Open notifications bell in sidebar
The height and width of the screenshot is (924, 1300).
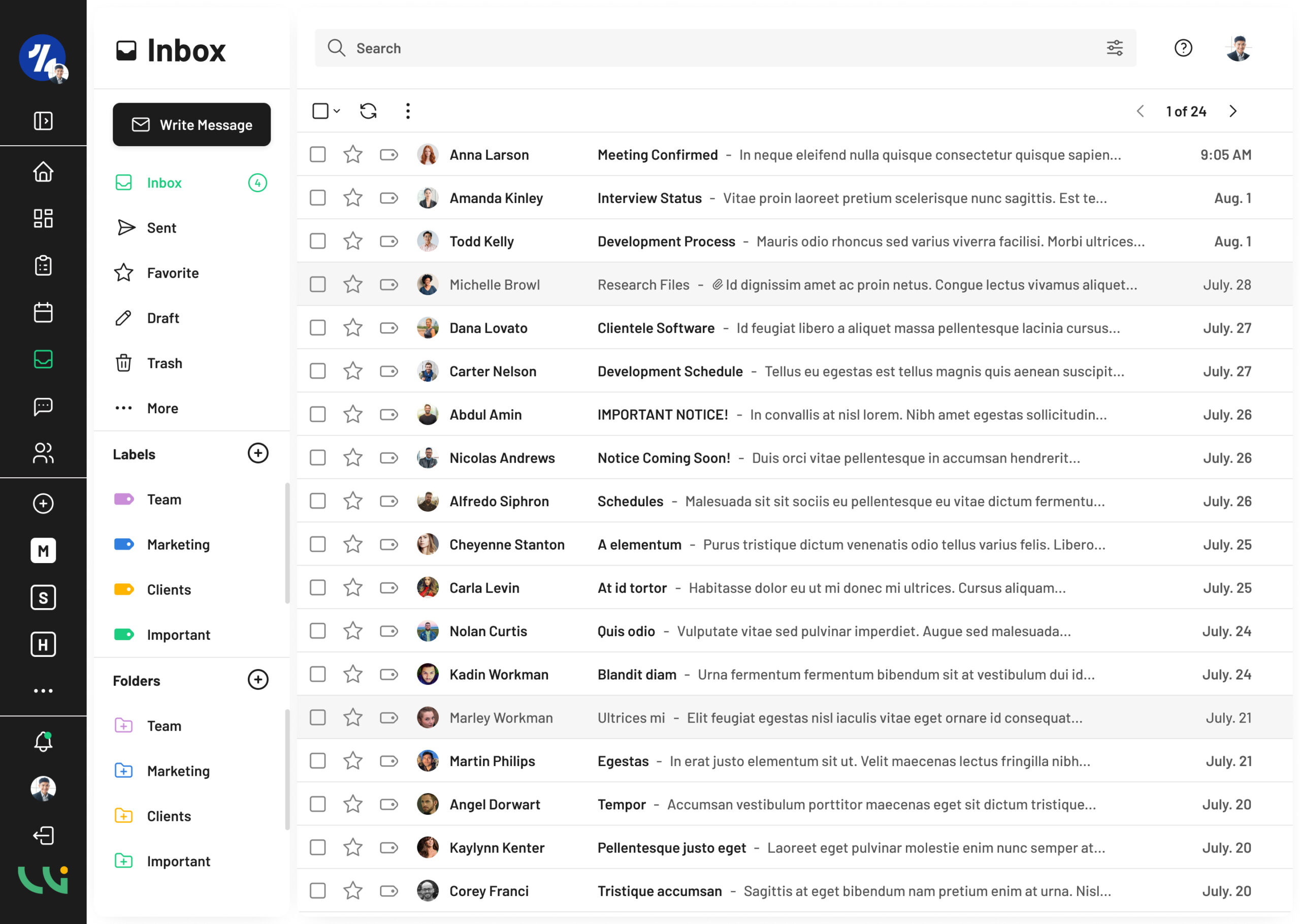(43, 741)
